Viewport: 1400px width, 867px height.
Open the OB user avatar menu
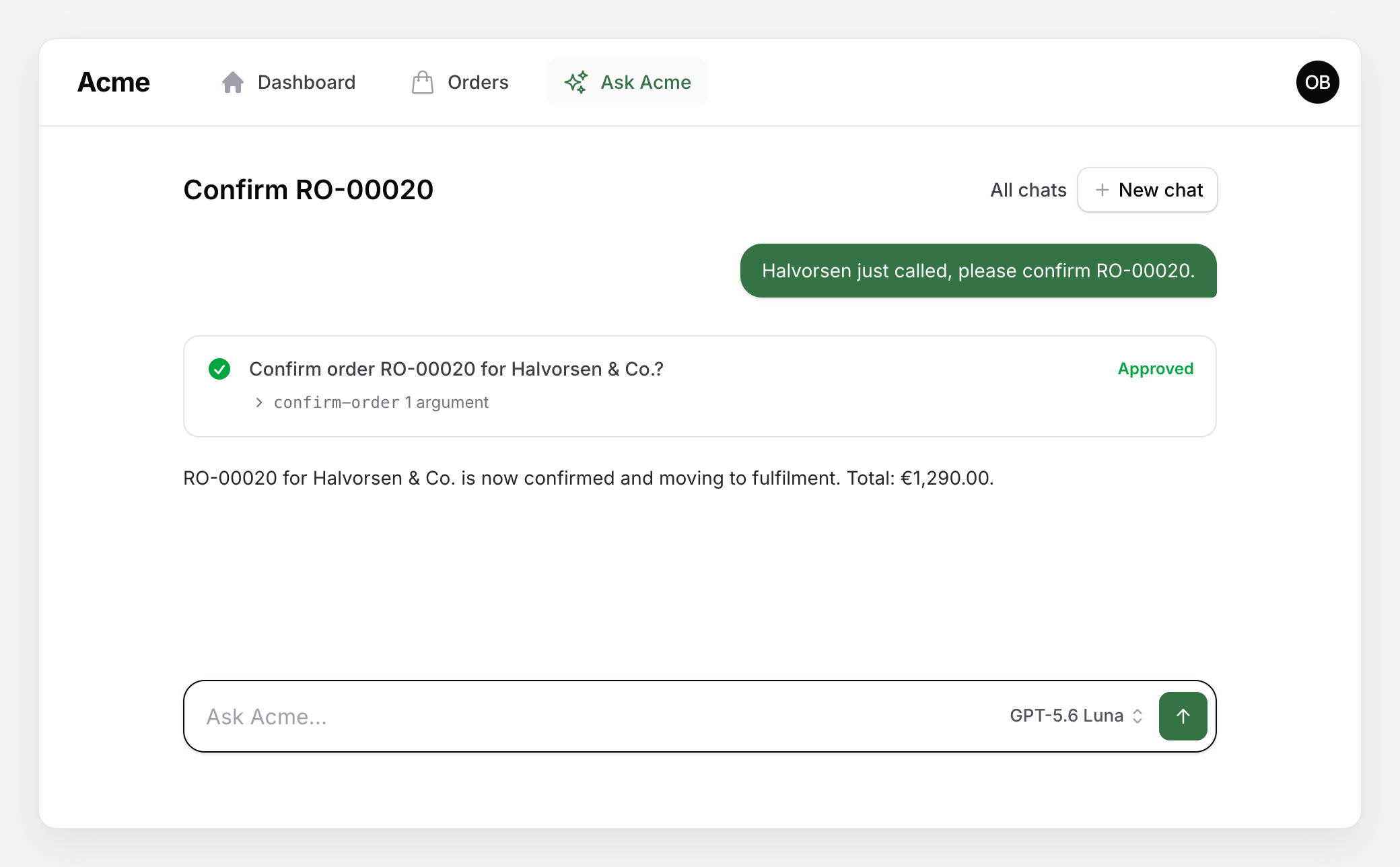click(1317, 82)
